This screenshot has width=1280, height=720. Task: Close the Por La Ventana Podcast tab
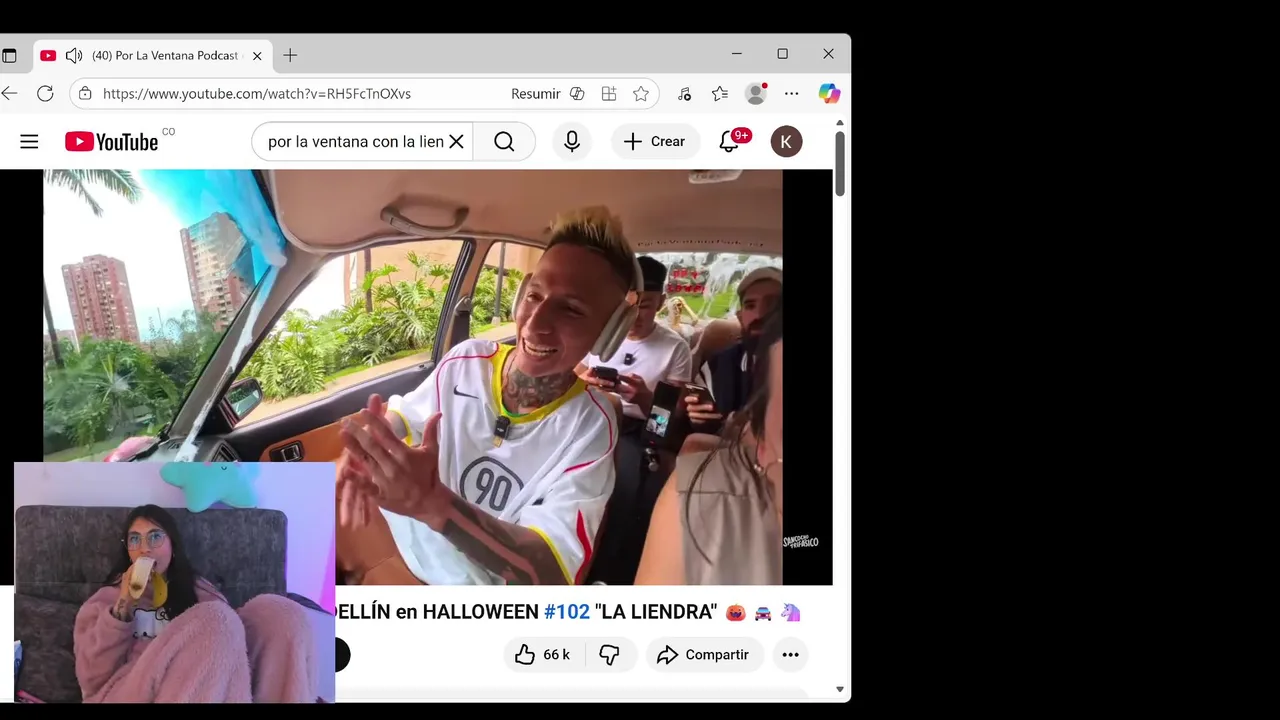pos(257,56)
